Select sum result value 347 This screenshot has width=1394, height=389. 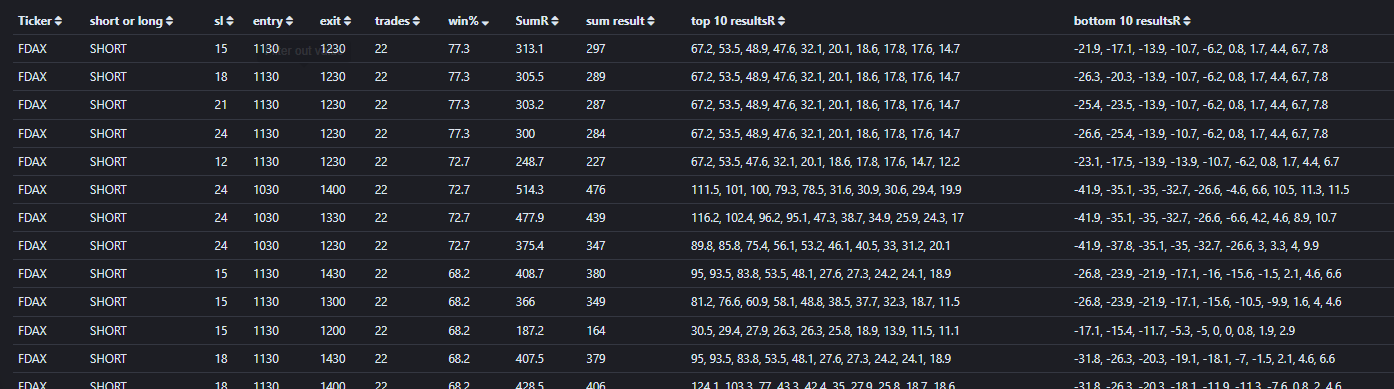coord(596,245)
